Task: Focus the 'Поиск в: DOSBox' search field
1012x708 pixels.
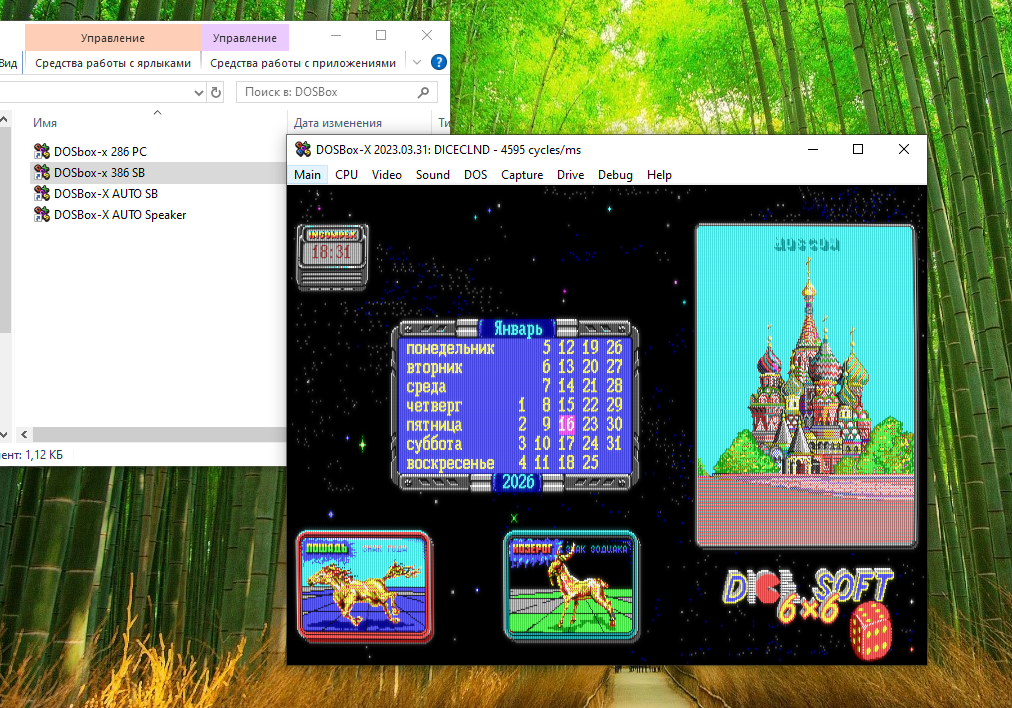Action: 337,92
